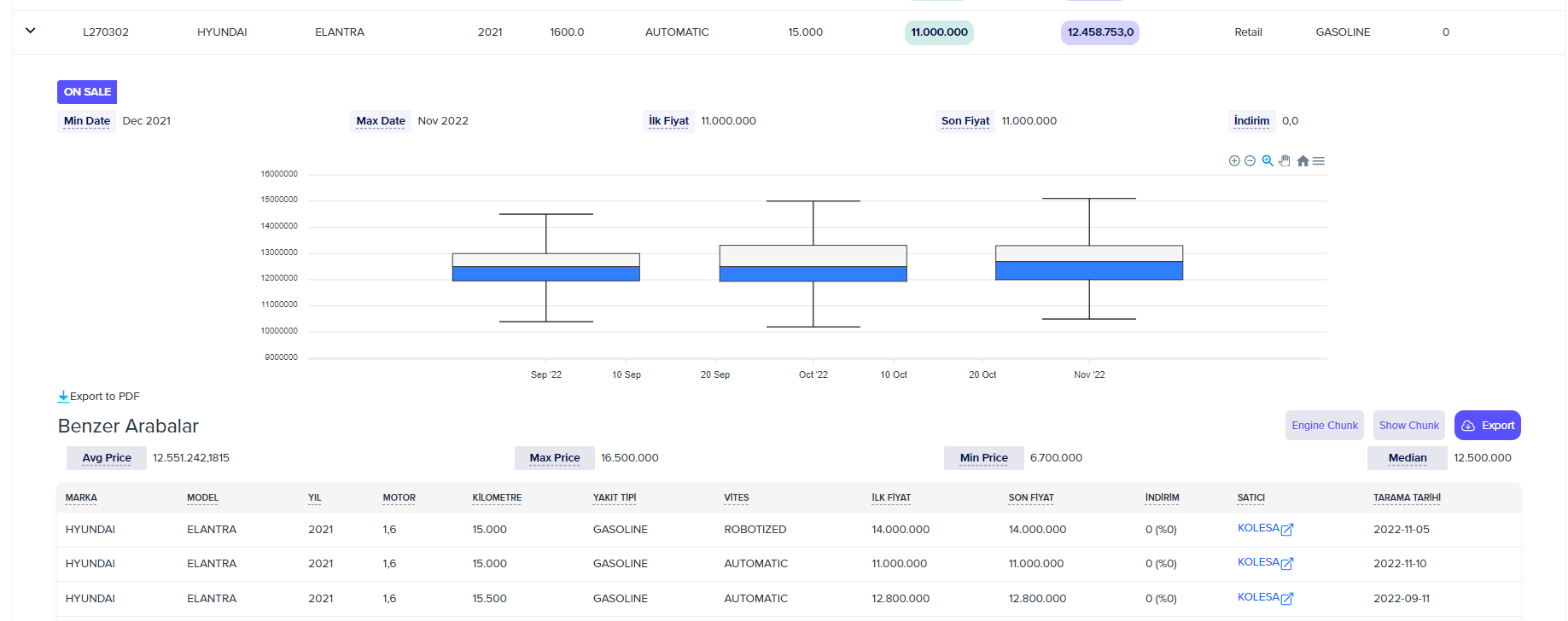Click the Engine Chunk button
This screenshot has height=621, width=1568.
click(x=1325, y=425)
